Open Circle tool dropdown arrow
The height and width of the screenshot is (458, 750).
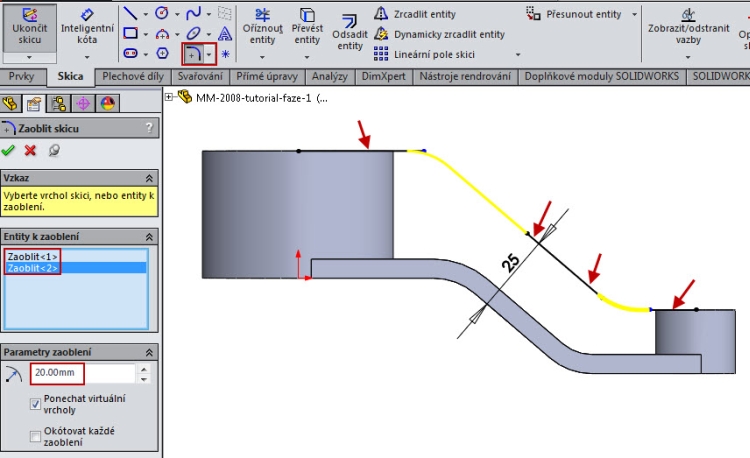(177, 14)
